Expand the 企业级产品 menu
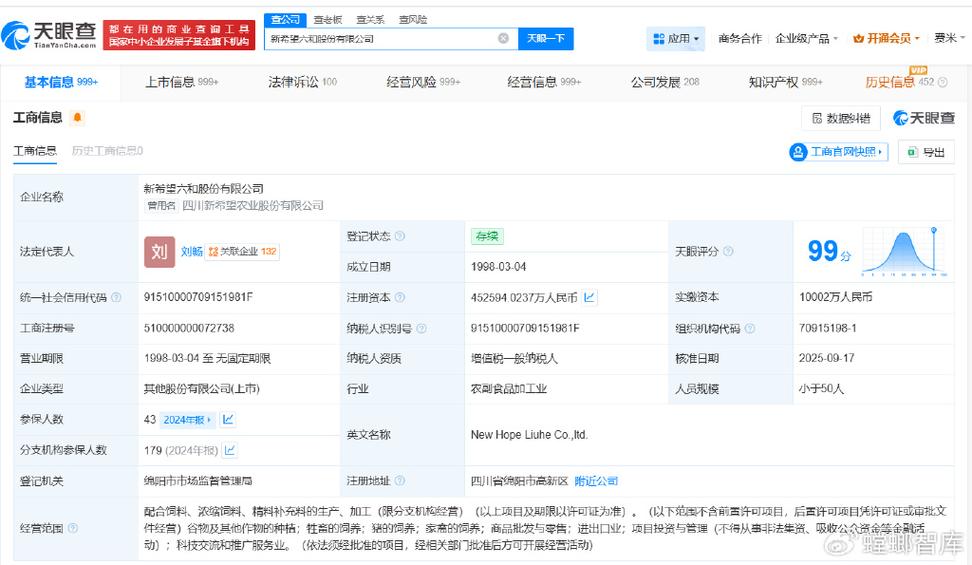The width and height of the screenshot is (972, 565). (x=806, y=38)
